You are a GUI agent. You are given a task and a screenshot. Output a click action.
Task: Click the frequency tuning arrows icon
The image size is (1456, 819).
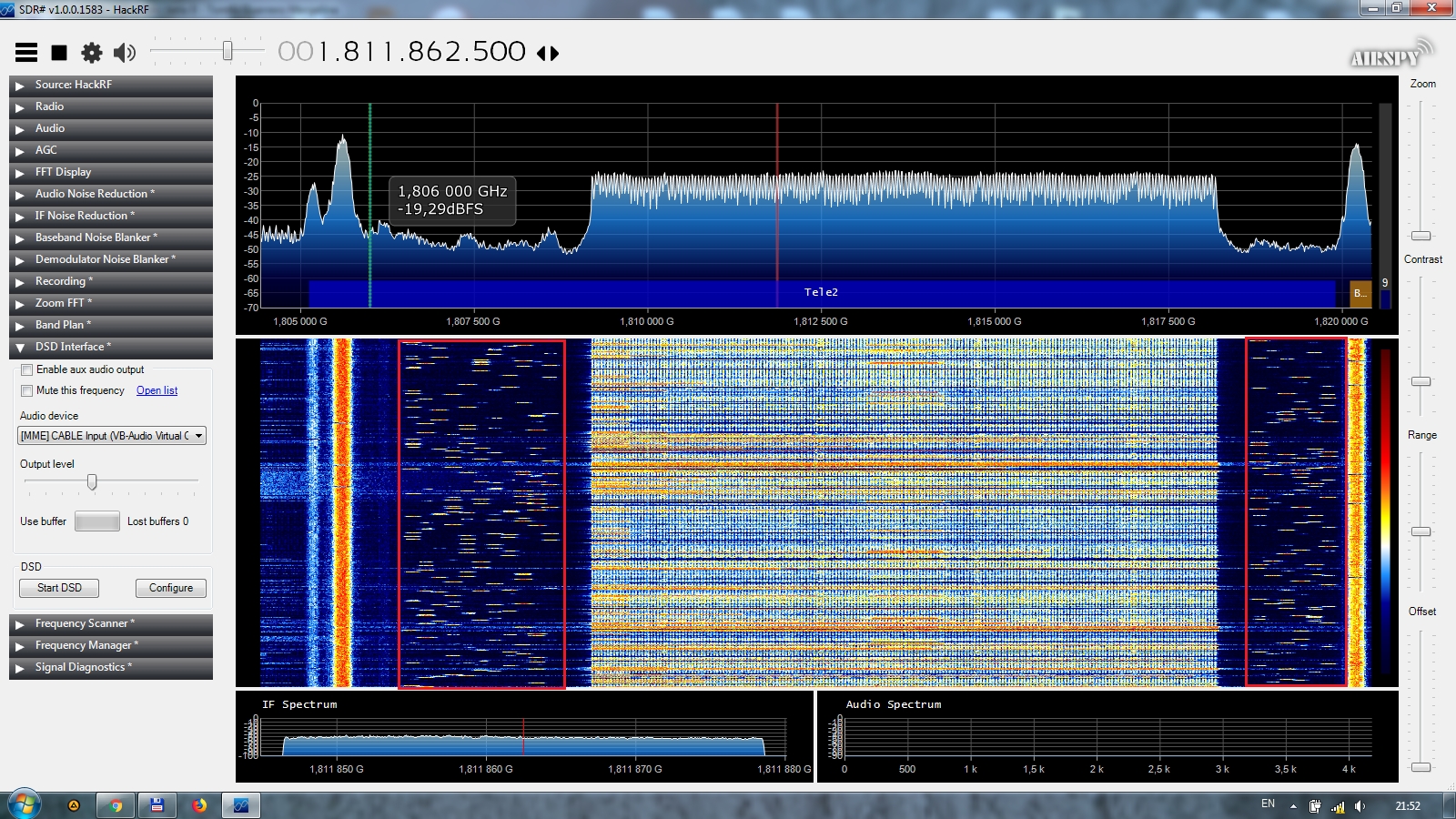coord(548,54)
